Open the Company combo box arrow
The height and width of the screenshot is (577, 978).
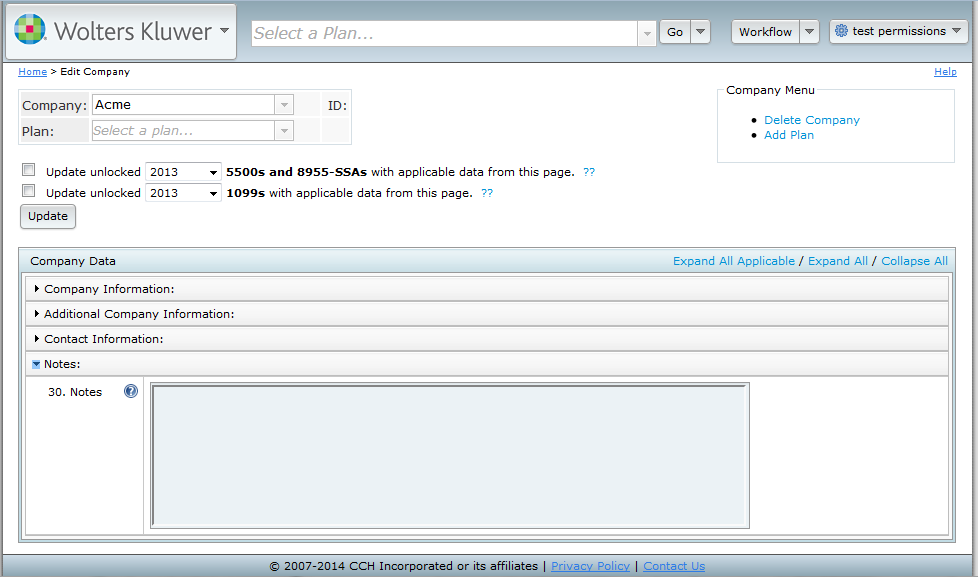pos(284,105)
